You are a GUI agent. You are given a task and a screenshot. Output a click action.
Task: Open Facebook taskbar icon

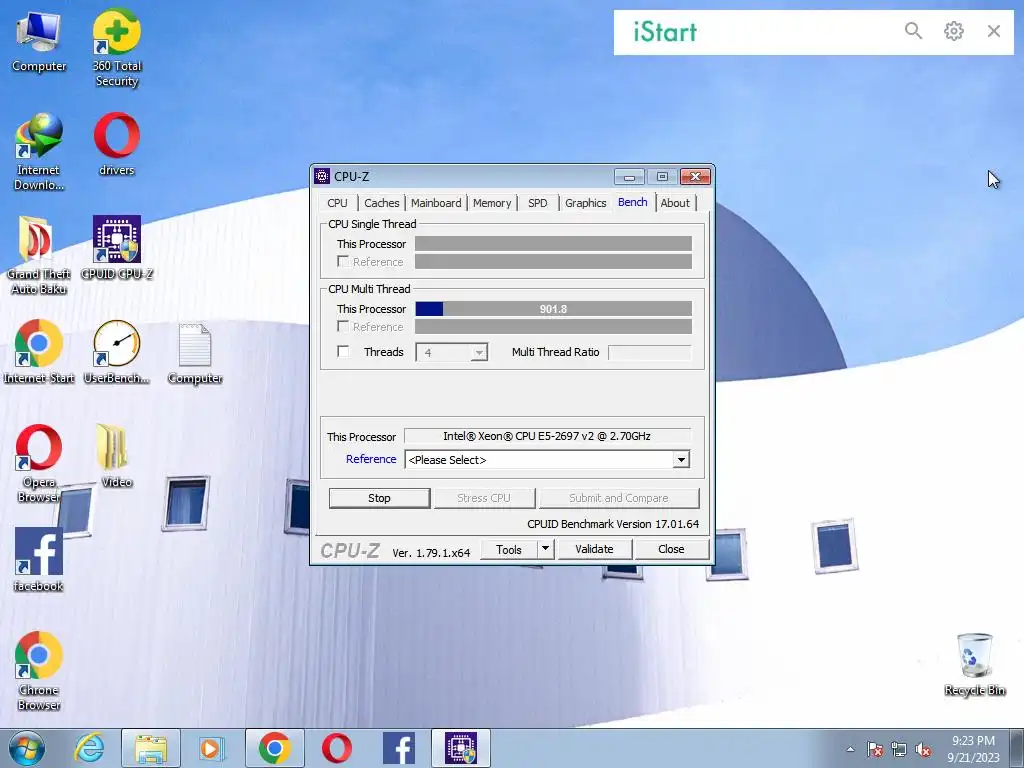click(398, 748)
